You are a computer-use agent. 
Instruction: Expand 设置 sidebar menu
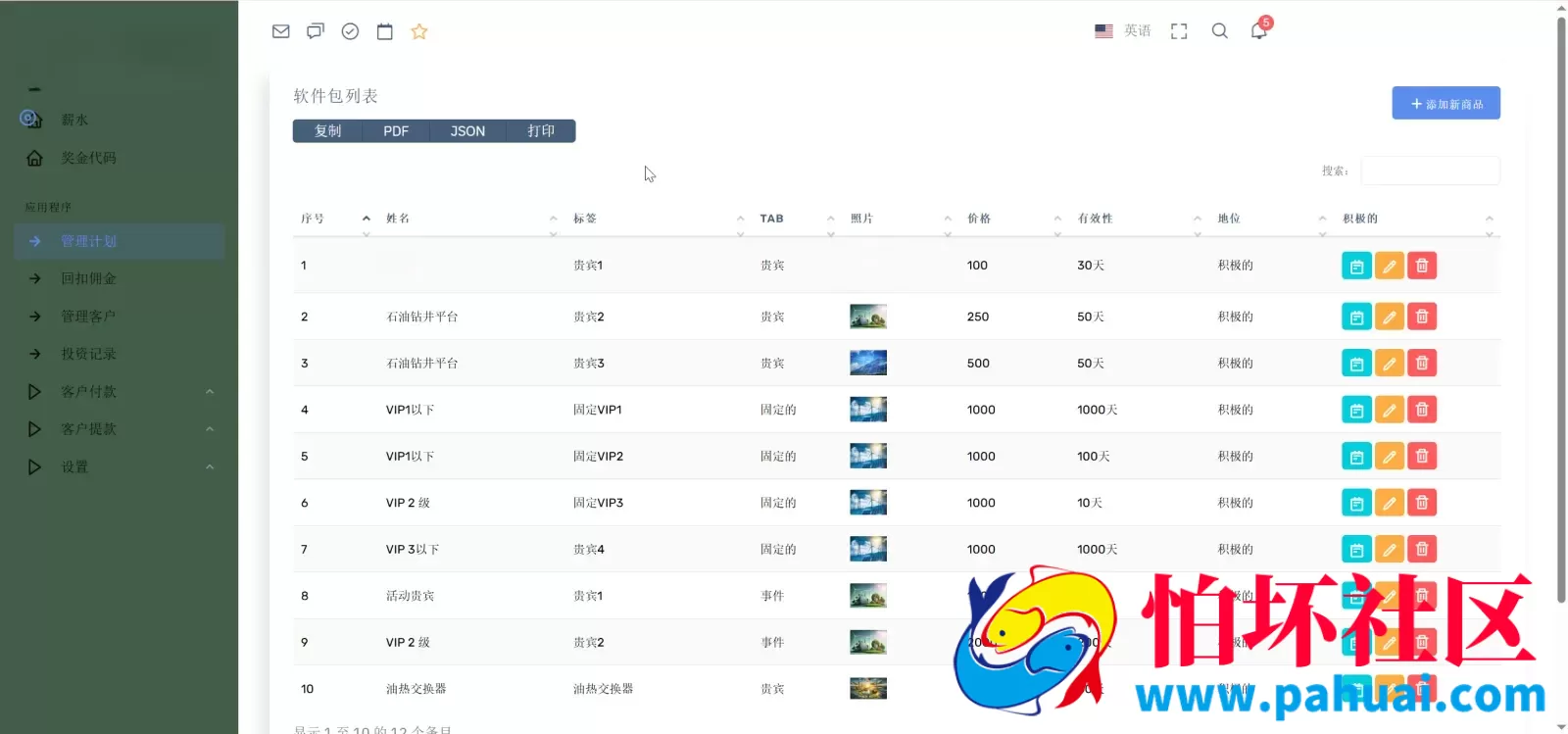click(119, 467)
